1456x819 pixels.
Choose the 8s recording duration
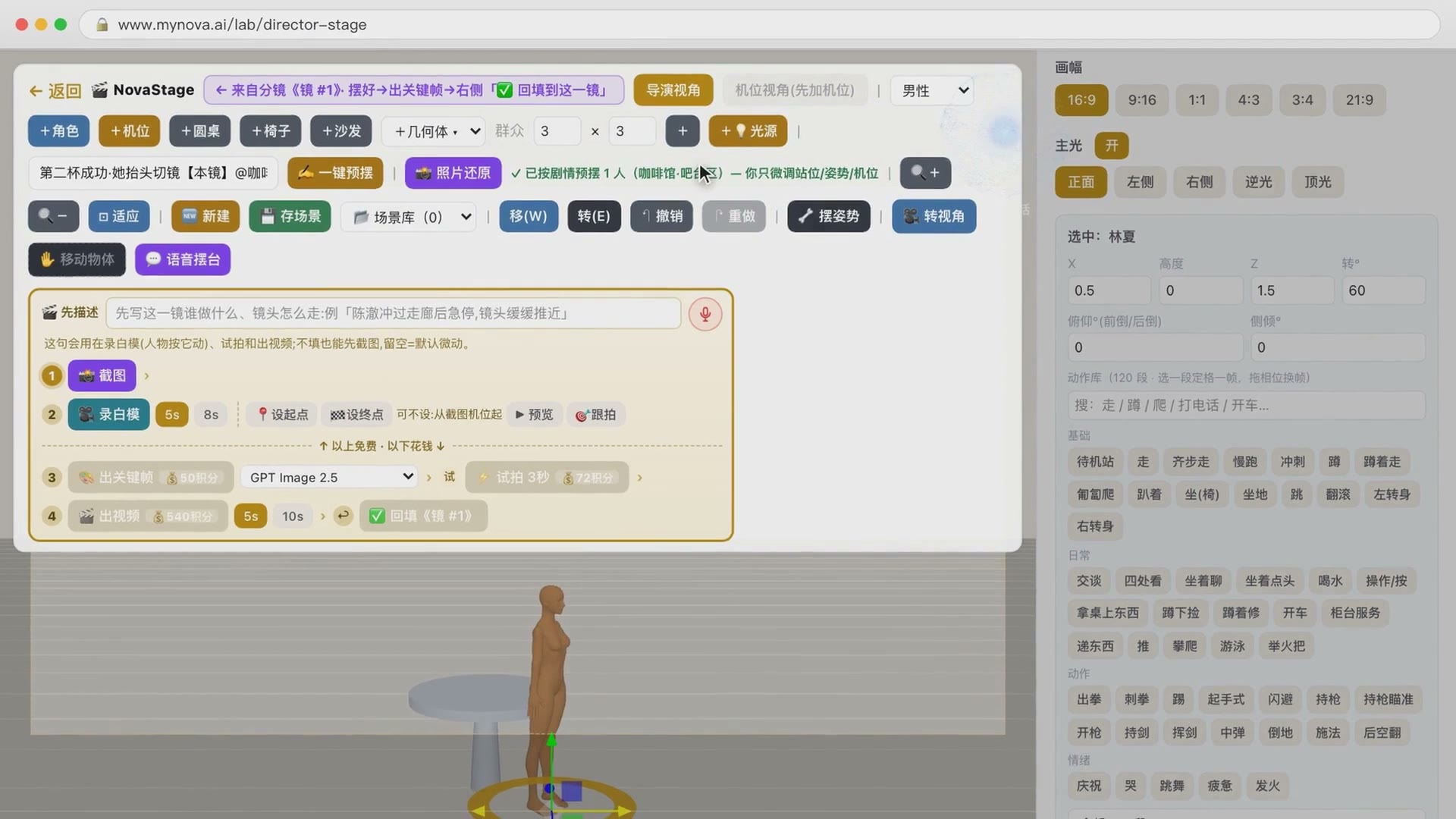[211, 415]
